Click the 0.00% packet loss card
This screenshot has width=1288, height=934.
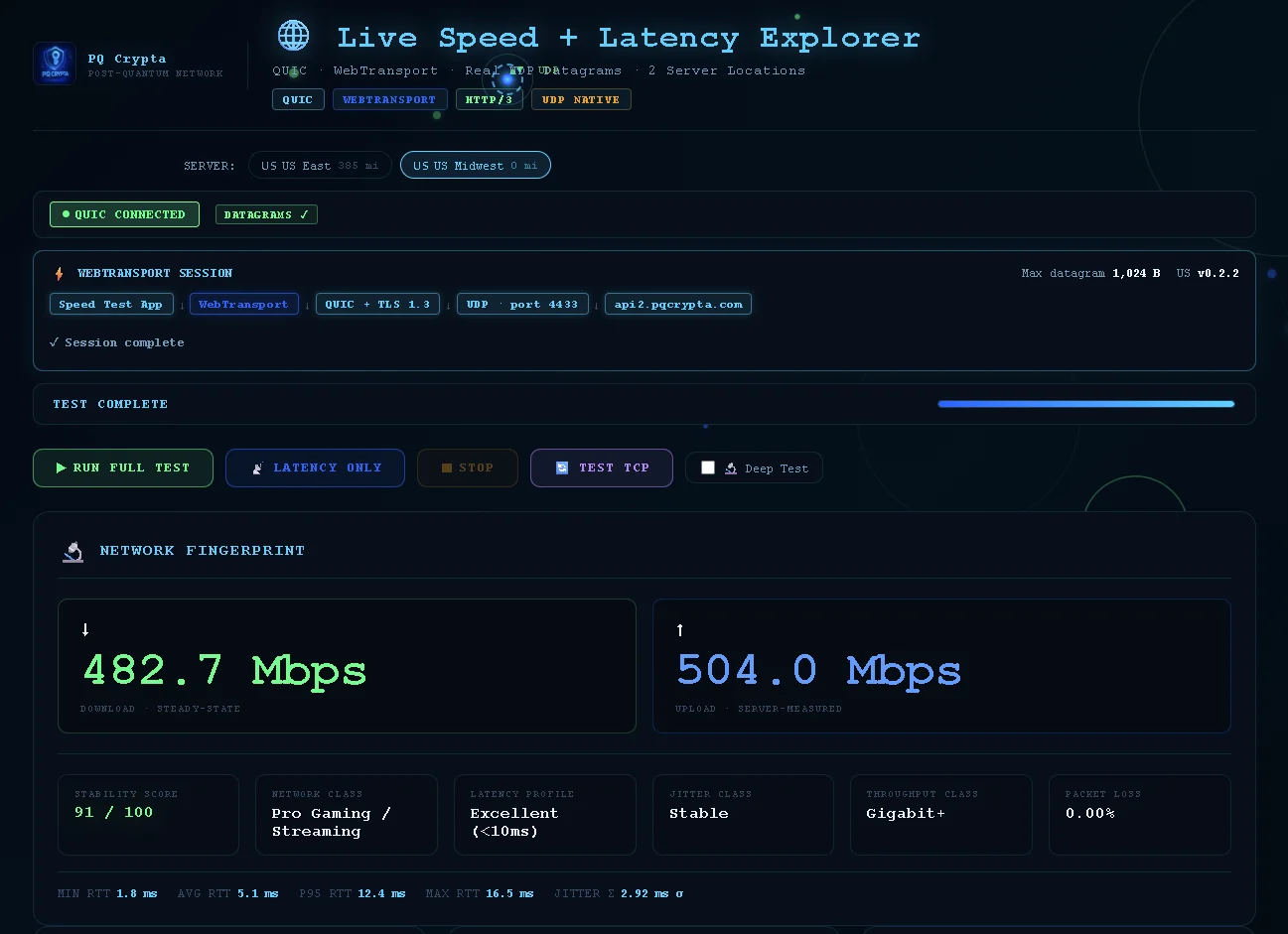pyautogui.click(x=1140, y=815)
